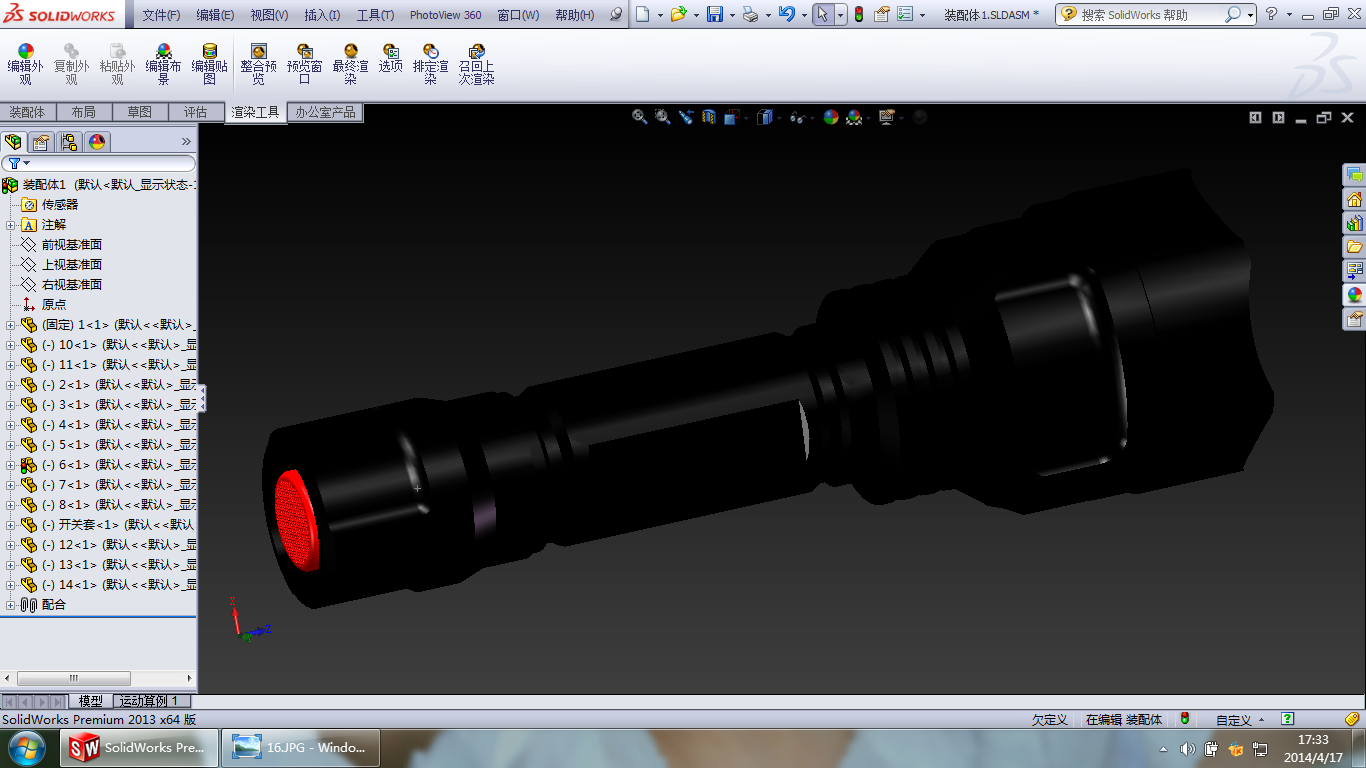Open the 插入(I) menu
This screenshot has height=768, width=1366.
(x=322, y=15)
